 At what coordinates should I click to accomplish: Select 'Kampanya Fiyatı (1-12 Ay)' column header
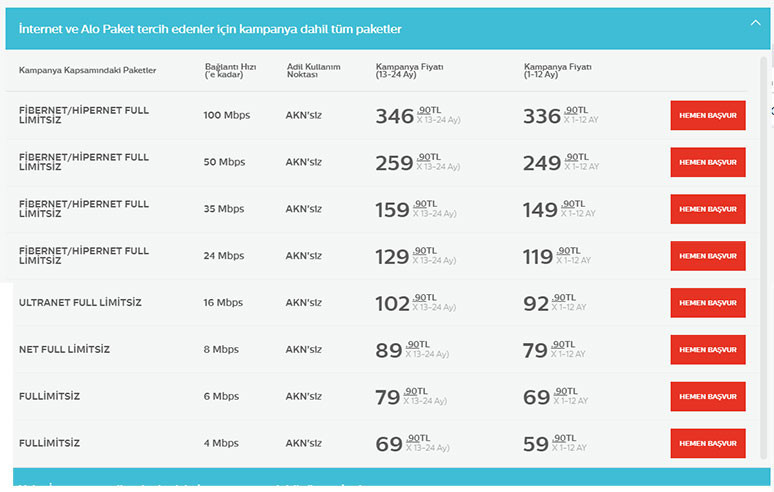[x=557, y=71]
